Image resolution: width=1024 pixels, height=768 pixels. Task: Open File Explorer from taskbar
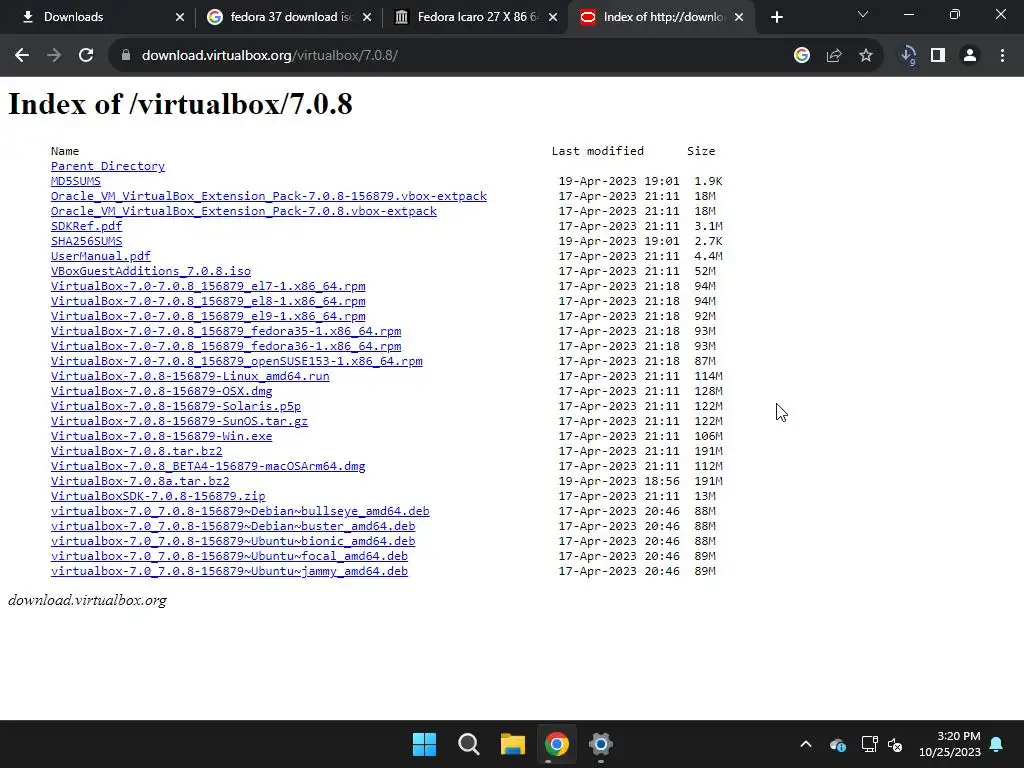513,744
